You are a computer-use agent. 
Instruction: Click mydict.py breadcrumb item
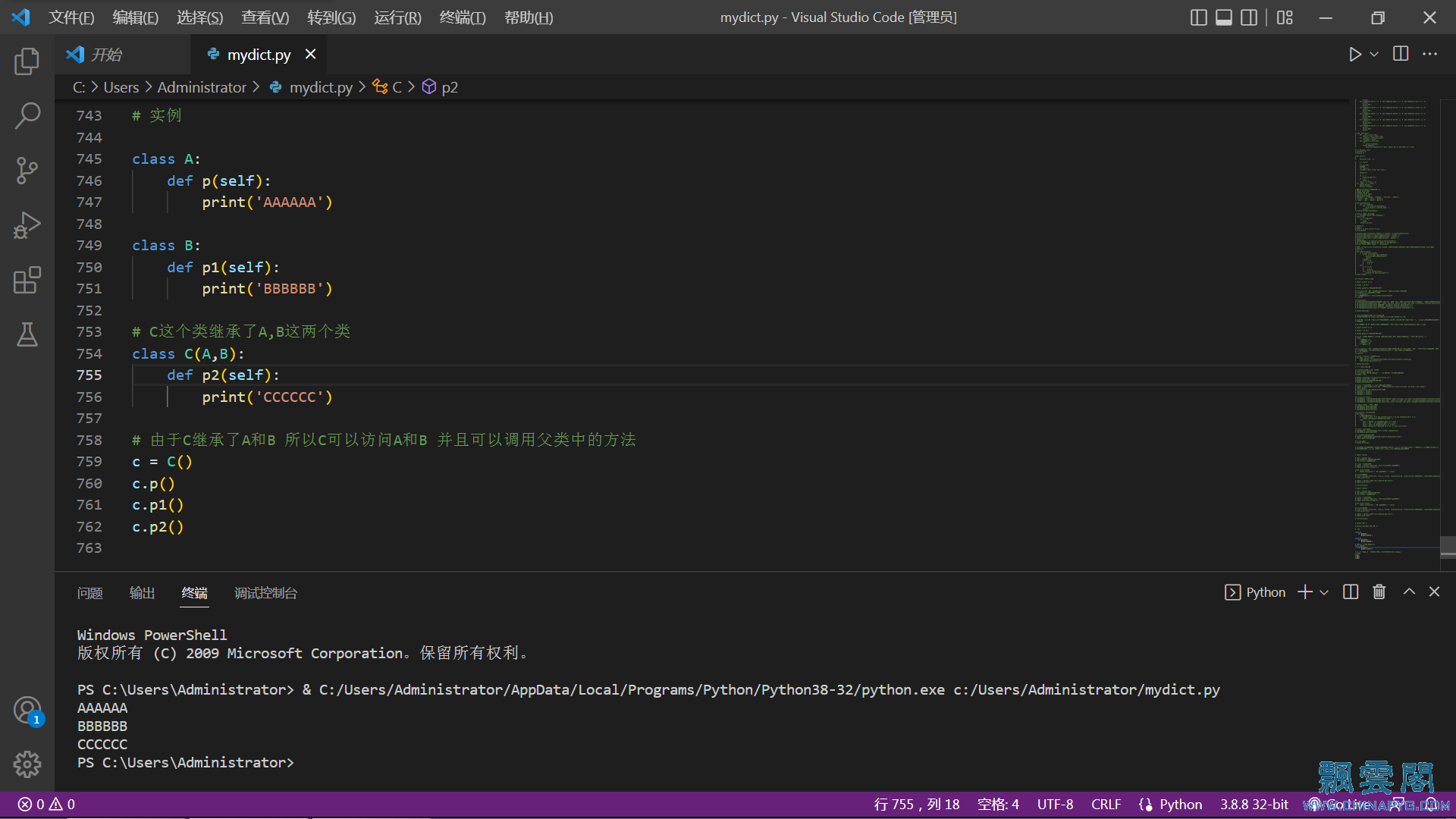[x=311, y=87]
